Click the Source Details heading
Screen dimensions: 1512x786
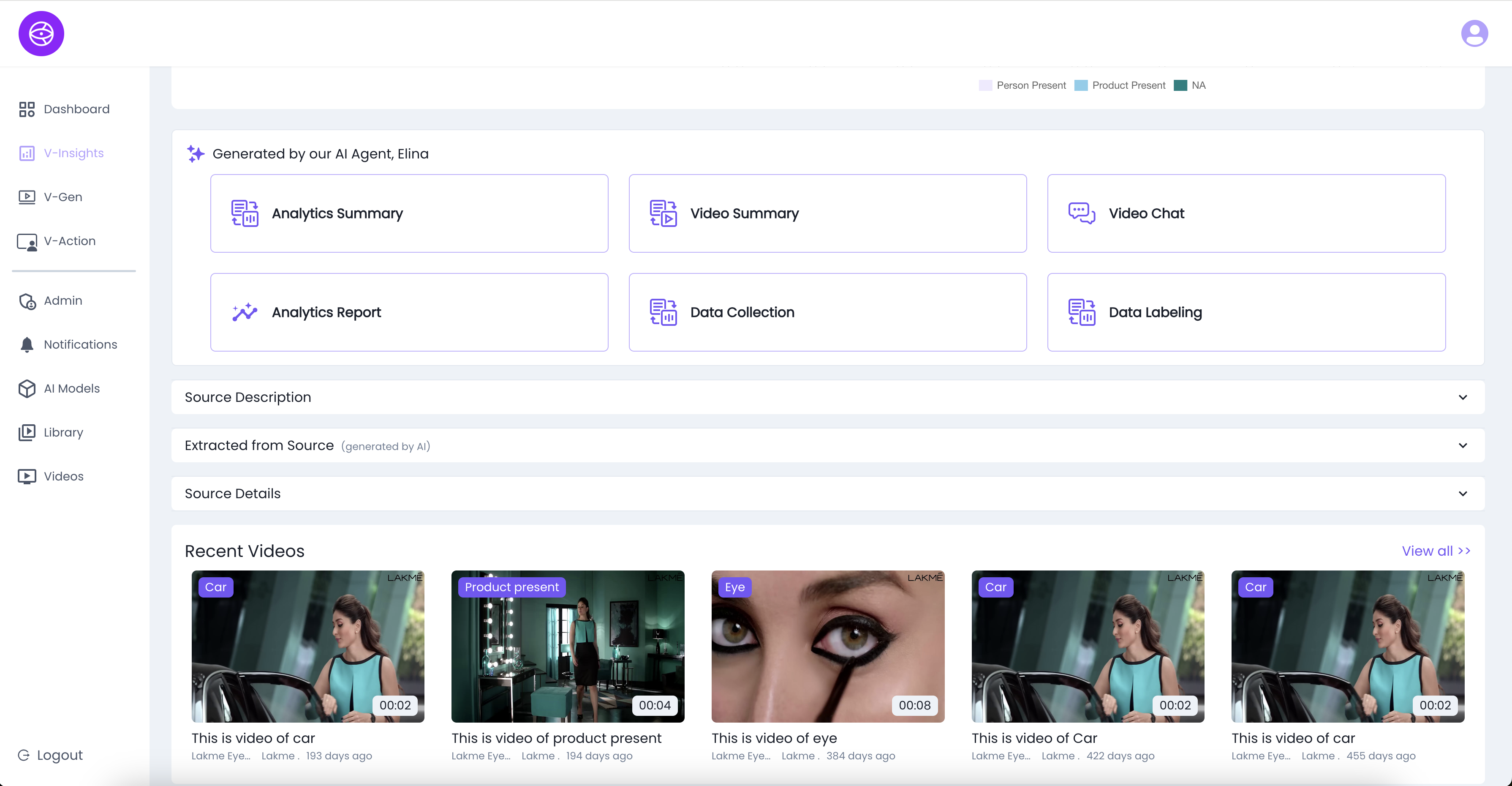pos(232,494)
